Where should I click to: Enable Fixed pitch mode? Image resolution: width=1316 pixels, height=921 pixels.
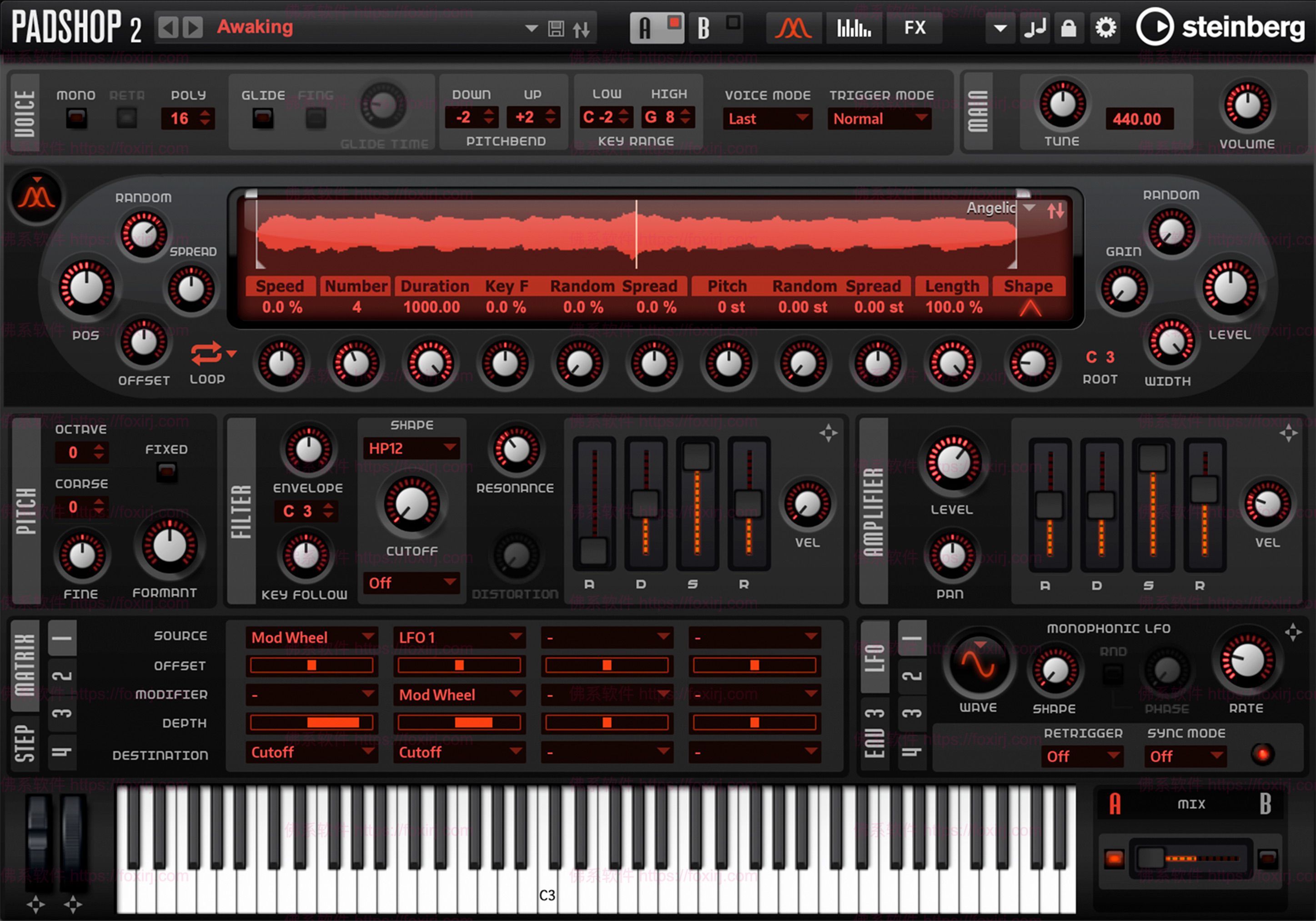pyautogui.click(x=166, y=471)
